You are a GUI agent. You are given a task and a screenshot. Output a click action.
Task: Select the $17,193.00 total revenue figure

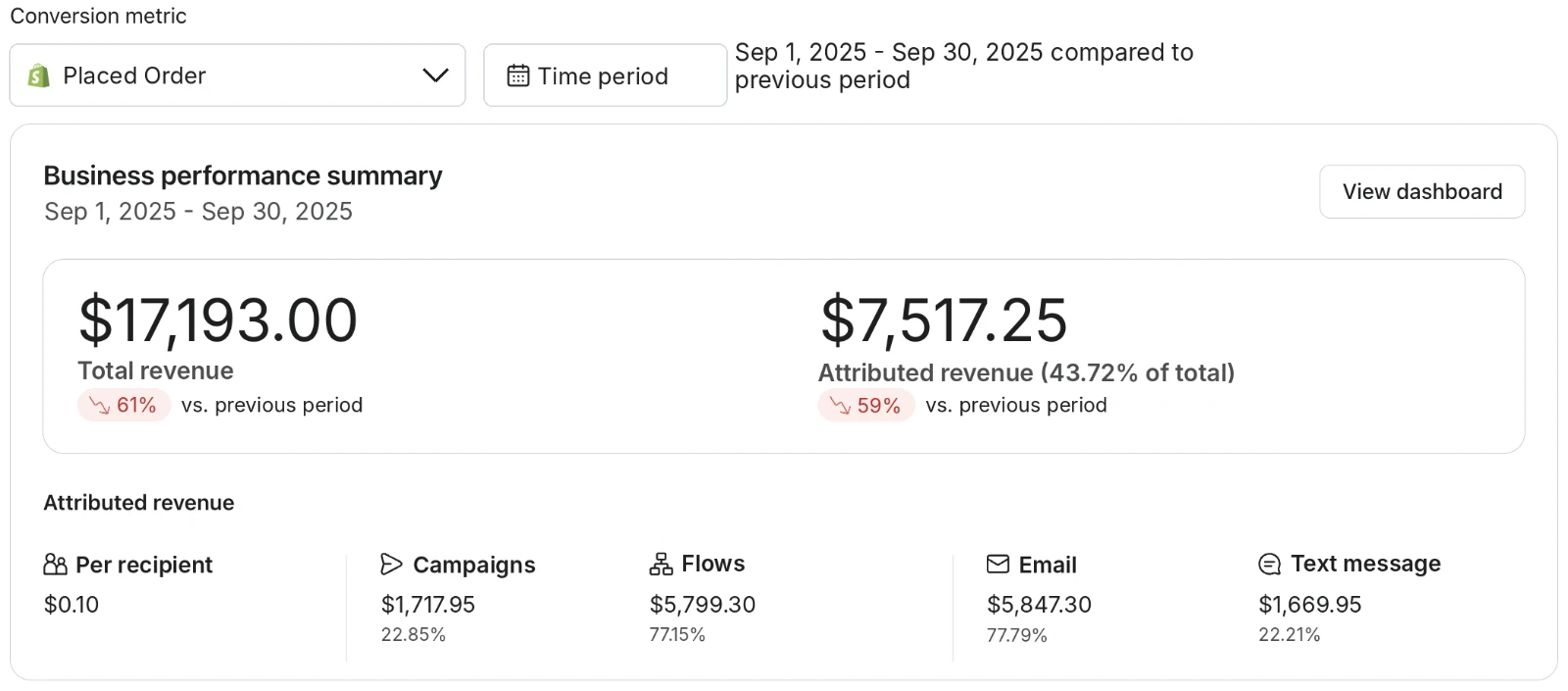218,321
